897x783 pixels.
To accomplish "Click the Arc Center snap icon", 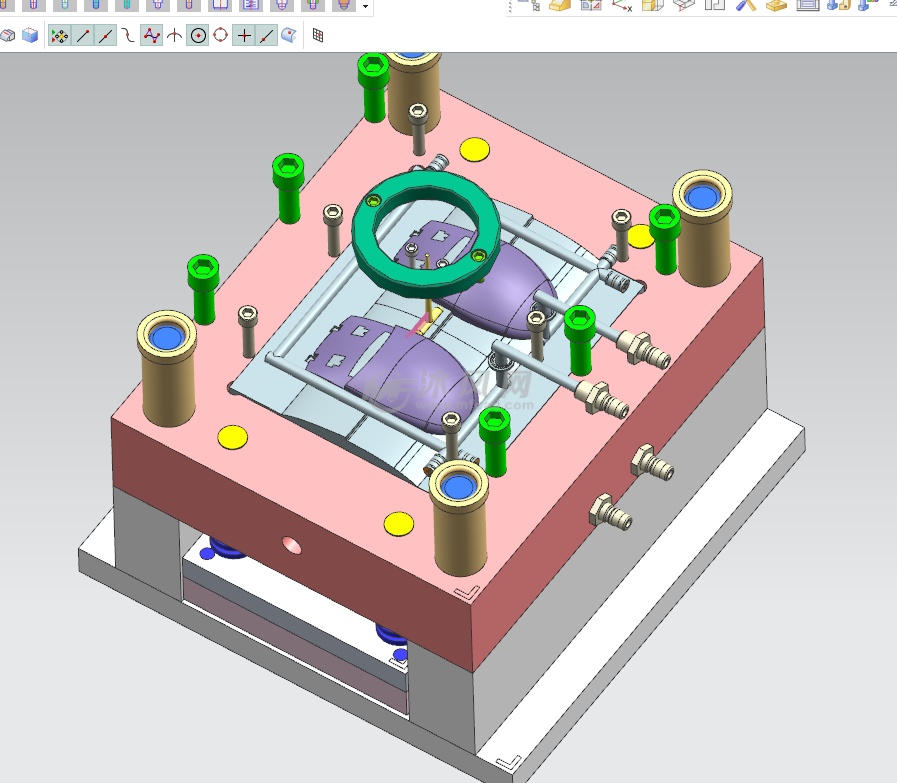I will pos(198,36).
